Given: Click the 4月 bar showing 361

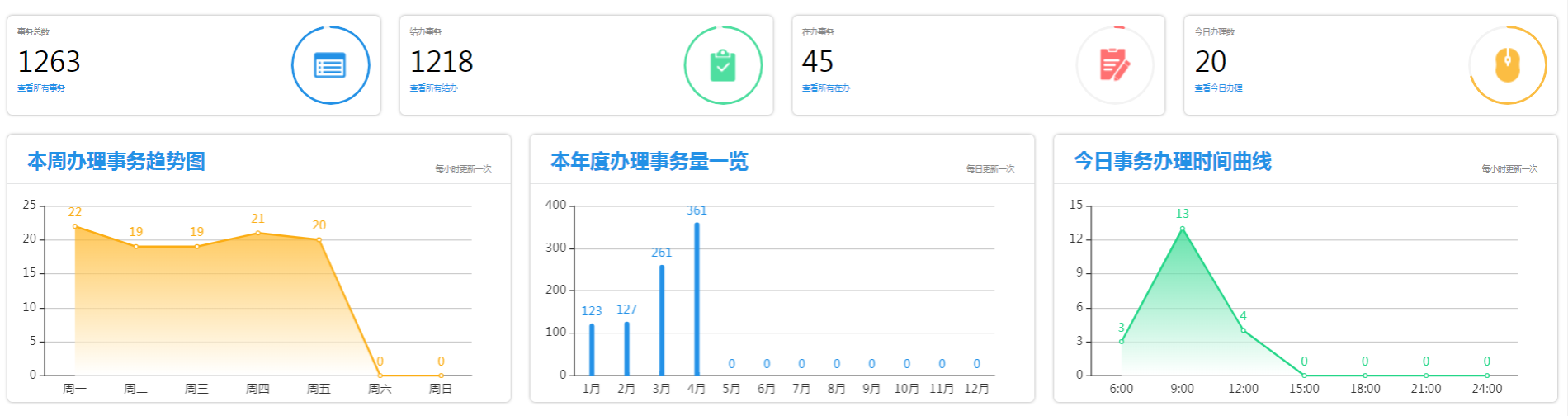Looking at the screenshot, I should coord(697,299).
